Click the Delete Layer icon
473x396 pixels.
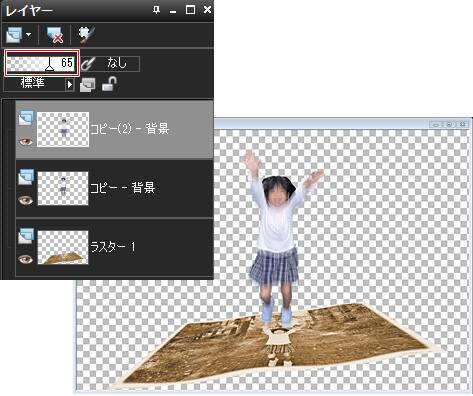pos(55,35)
